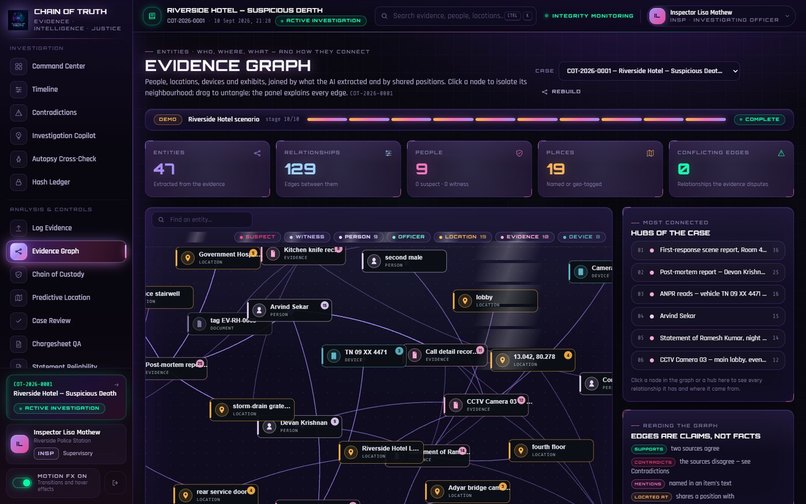
Task: Click the search magnifier icon in top bar
Action: (384, 16)
